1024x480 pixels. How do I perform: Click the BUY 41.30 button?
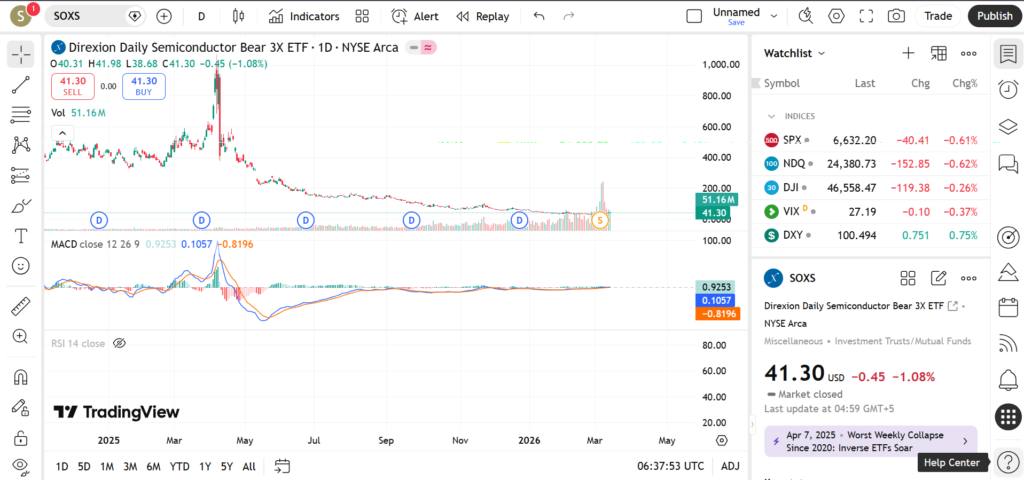pyautogui.click(x=144, y=86)
